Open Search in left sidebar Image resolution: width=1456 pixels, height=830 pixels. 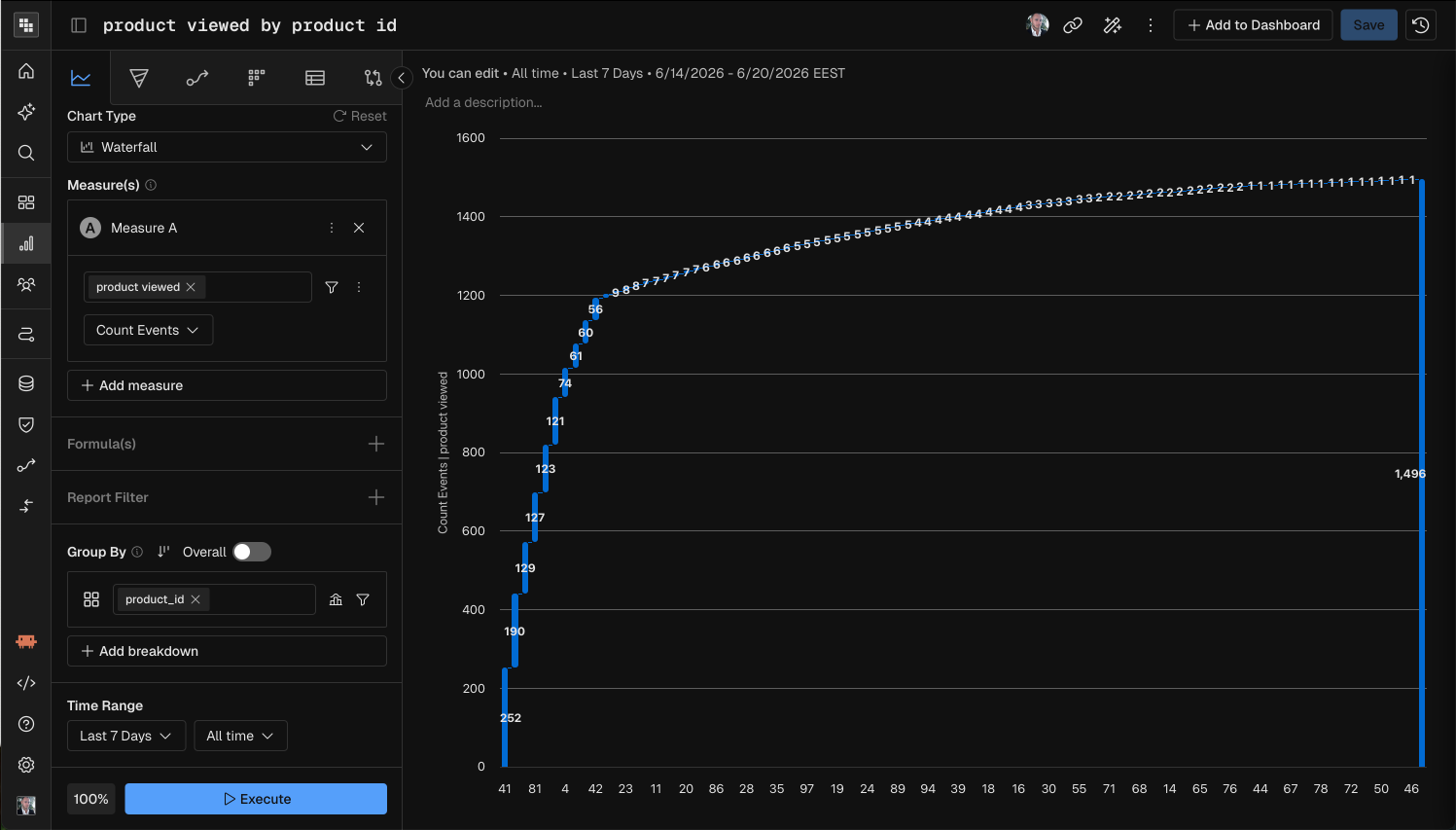click(26, 153)
